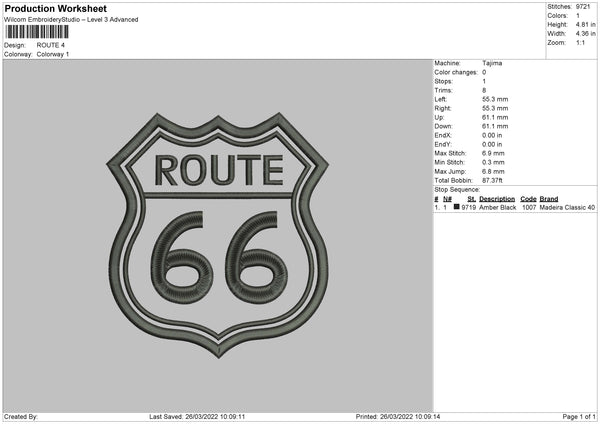Click the stitch count 9719 in the sequence row
This screenshot has height=424, width=600.
click(x=469, y=208)
